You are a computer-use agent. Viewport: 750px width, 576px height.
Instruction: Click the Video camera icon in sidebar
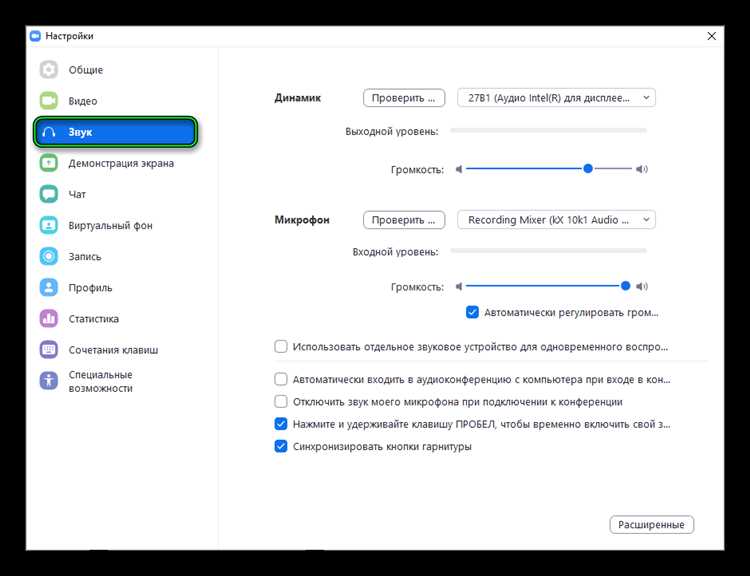[x=49, y=100]
